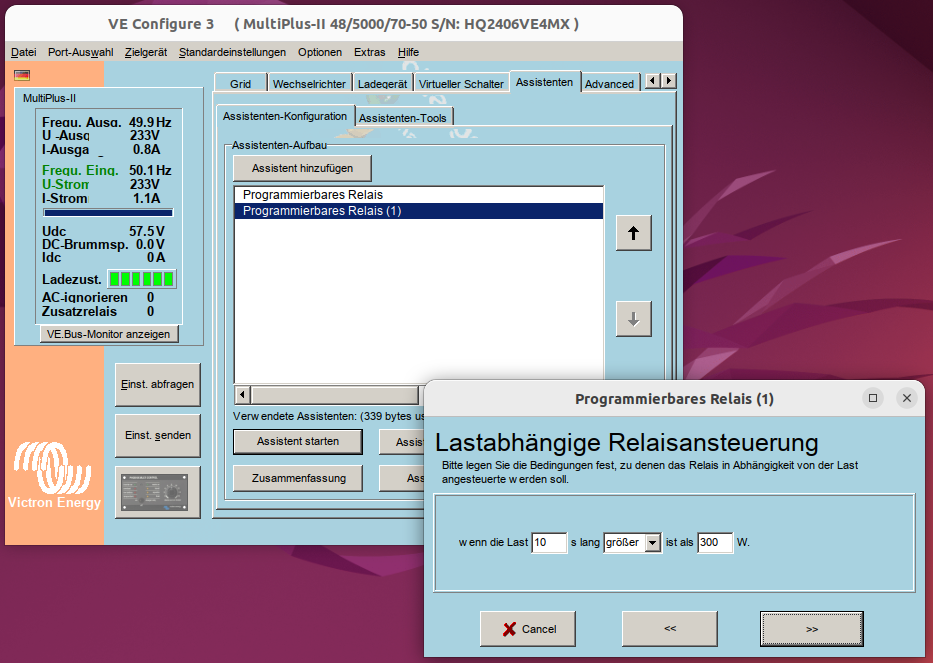The width and height of the screenshot is (933, 663).
Task: Click the Zusammenfassung button
Action: 298,479
